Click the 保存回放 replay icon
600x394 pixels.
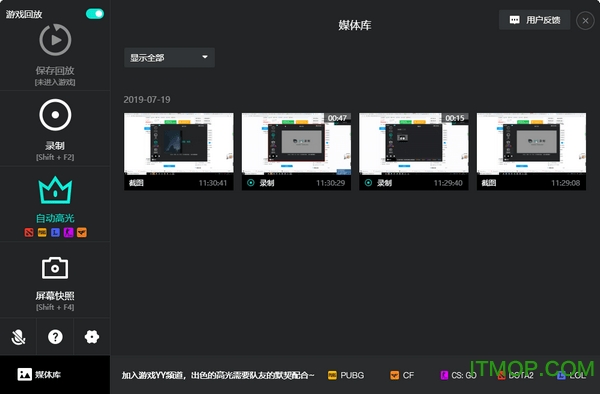pyautogui.click(x=55, y=40)
